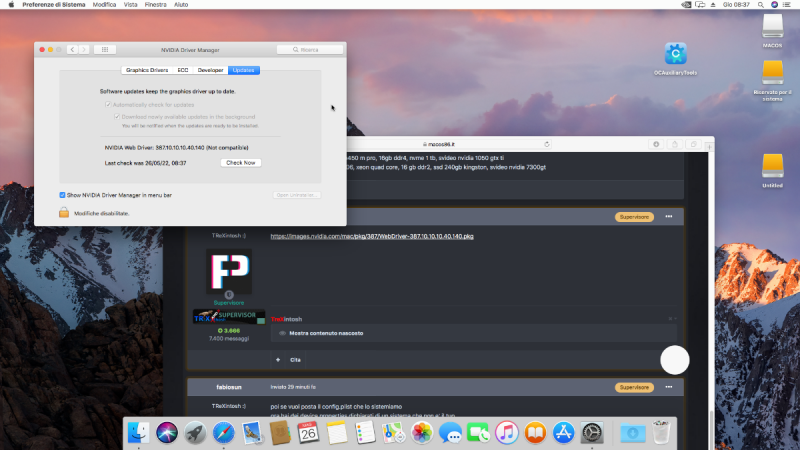Open Photos flower icon in dock
This screenshot has width=800, height=450.
click(x=422, y=433)
